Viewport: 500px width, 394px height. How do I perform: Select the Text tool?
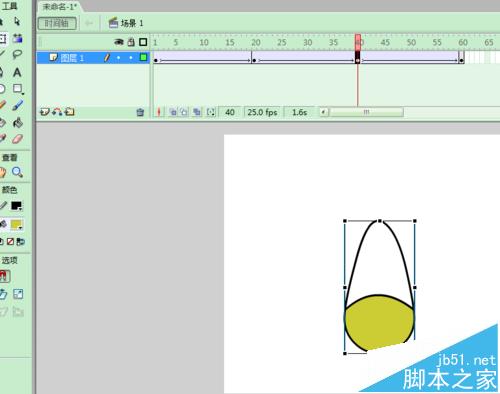(17, 72)
